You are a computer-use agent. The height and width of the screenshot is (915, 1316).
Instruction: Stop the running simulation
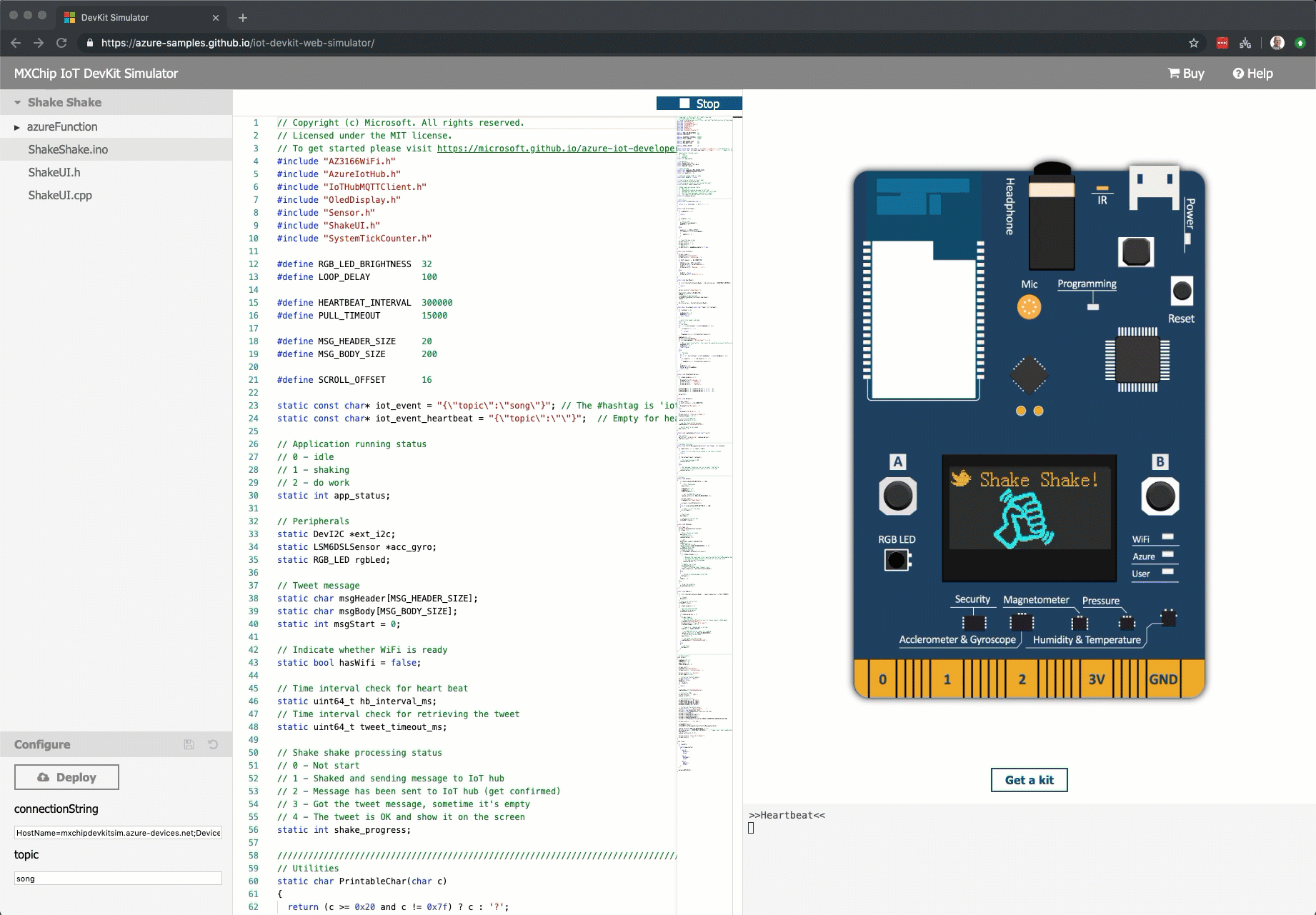click(699, 103)
